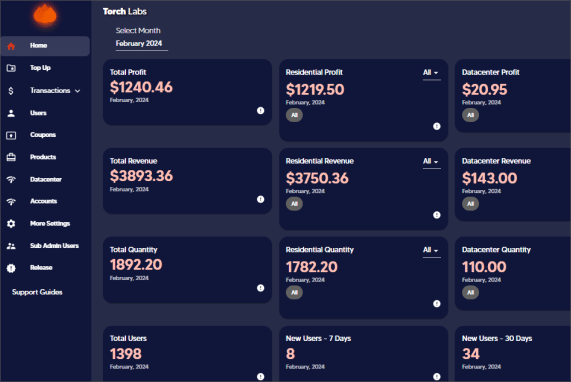Screen dimensions: 571x382
Task: Click info icon on Residential Revenue card
Action: 437,215
